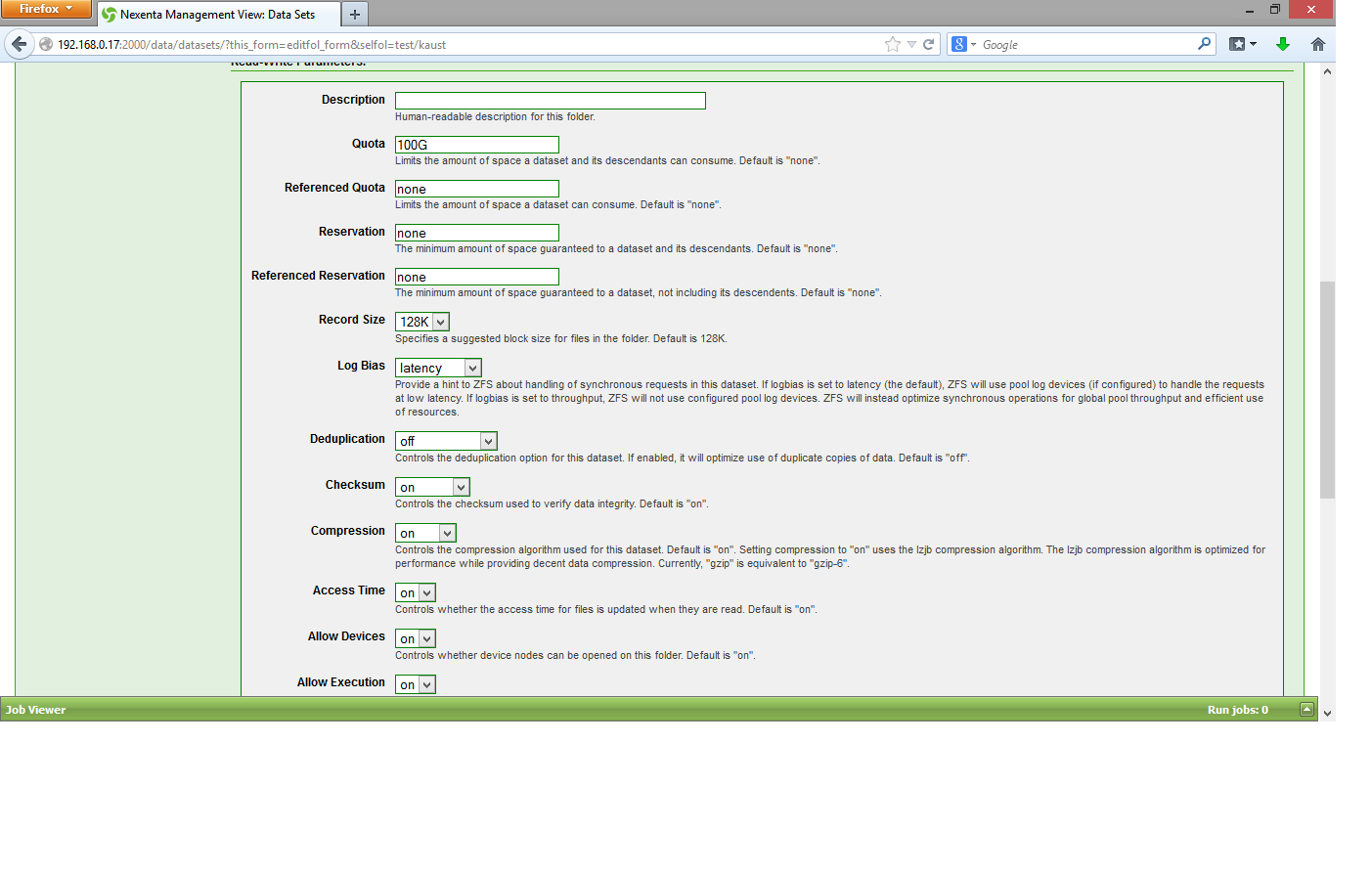Click the Quota field containing 100G
This screenshot has width=1372, height=874.
tap(477, 145)
